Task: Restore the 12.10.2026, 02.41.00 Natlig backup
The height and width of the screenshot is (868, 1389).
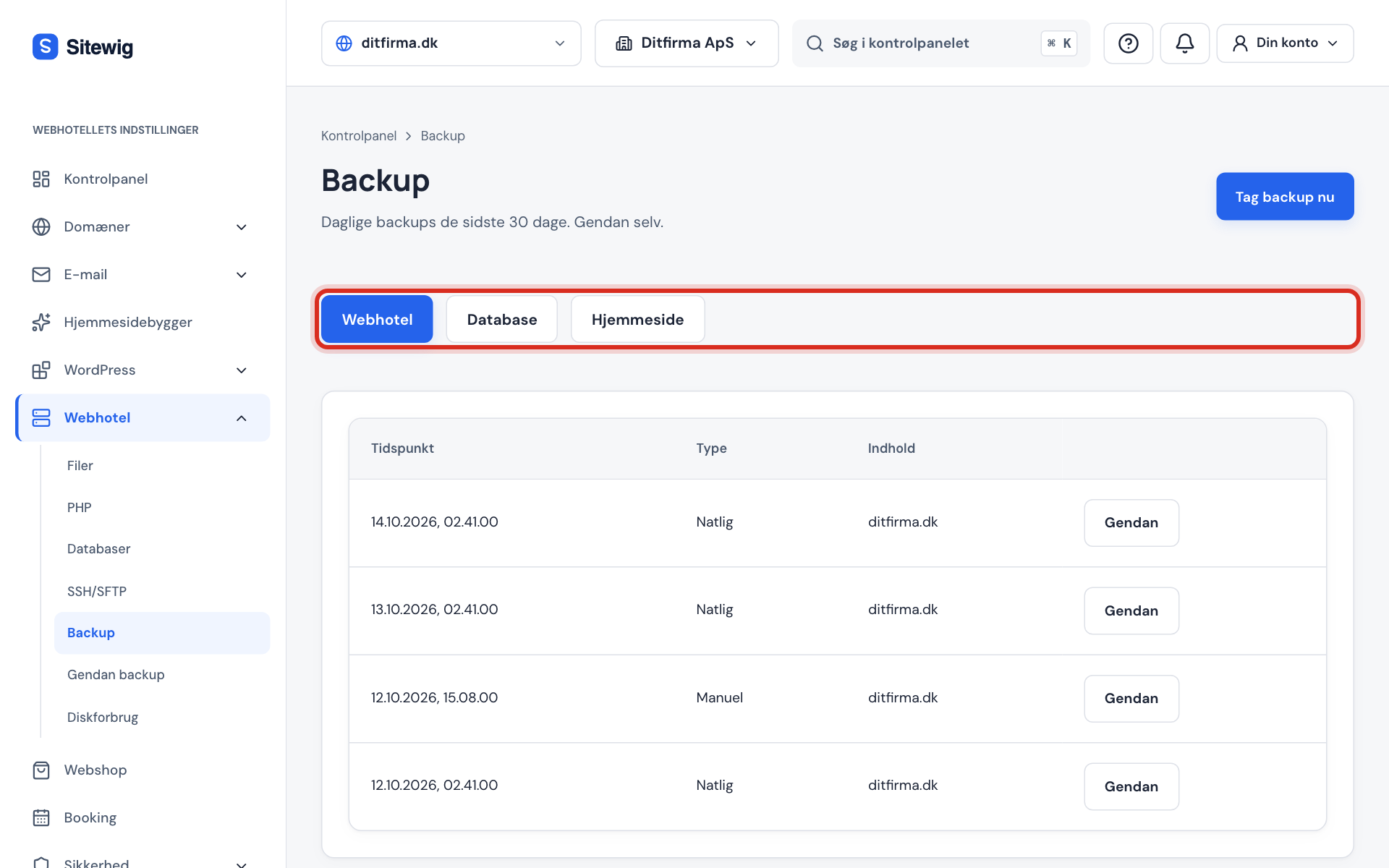Action: 1131,786
